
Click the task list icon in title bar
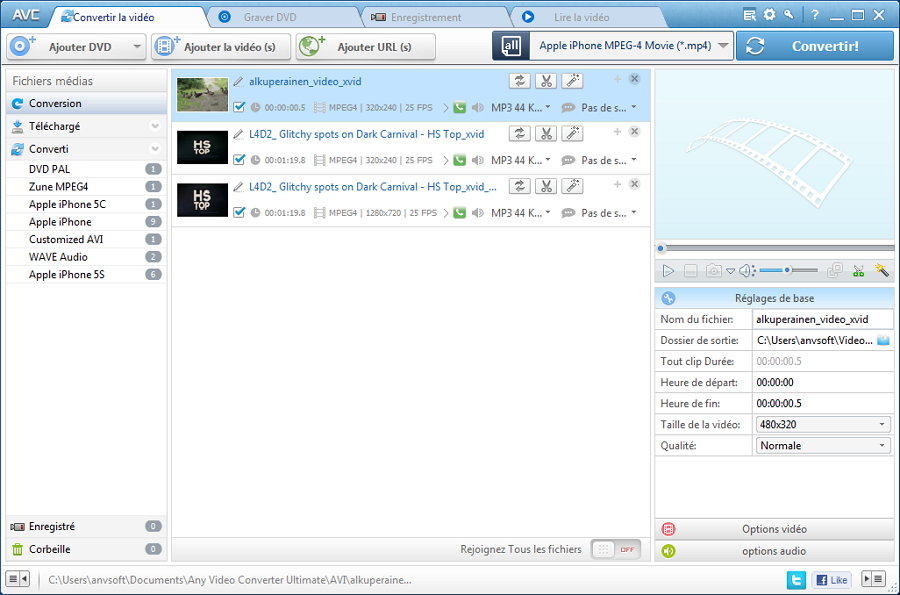point(750,15)
